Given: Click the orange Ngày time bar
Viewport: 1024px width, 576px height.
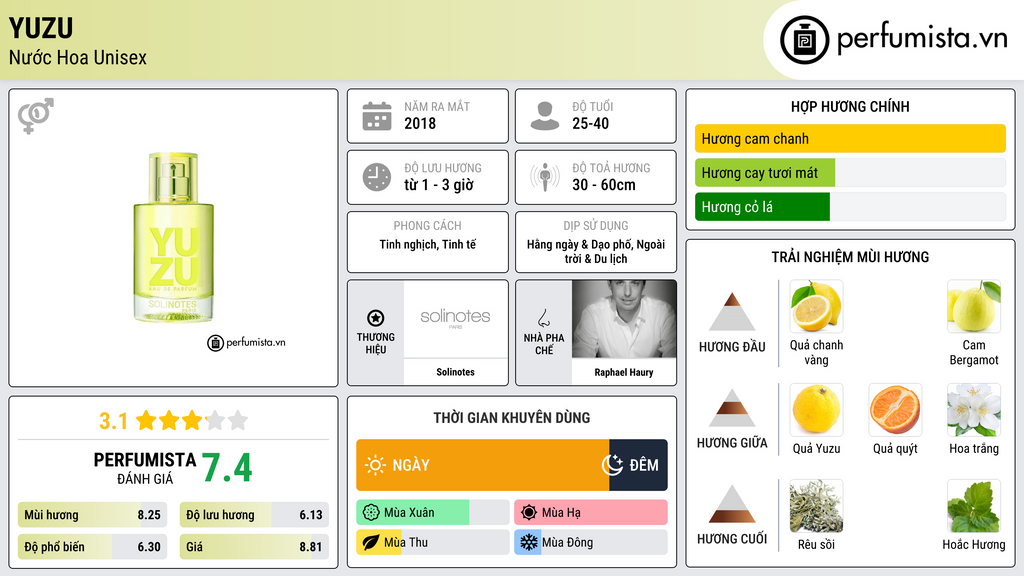Looking at the screenshot, I should 483,465.
